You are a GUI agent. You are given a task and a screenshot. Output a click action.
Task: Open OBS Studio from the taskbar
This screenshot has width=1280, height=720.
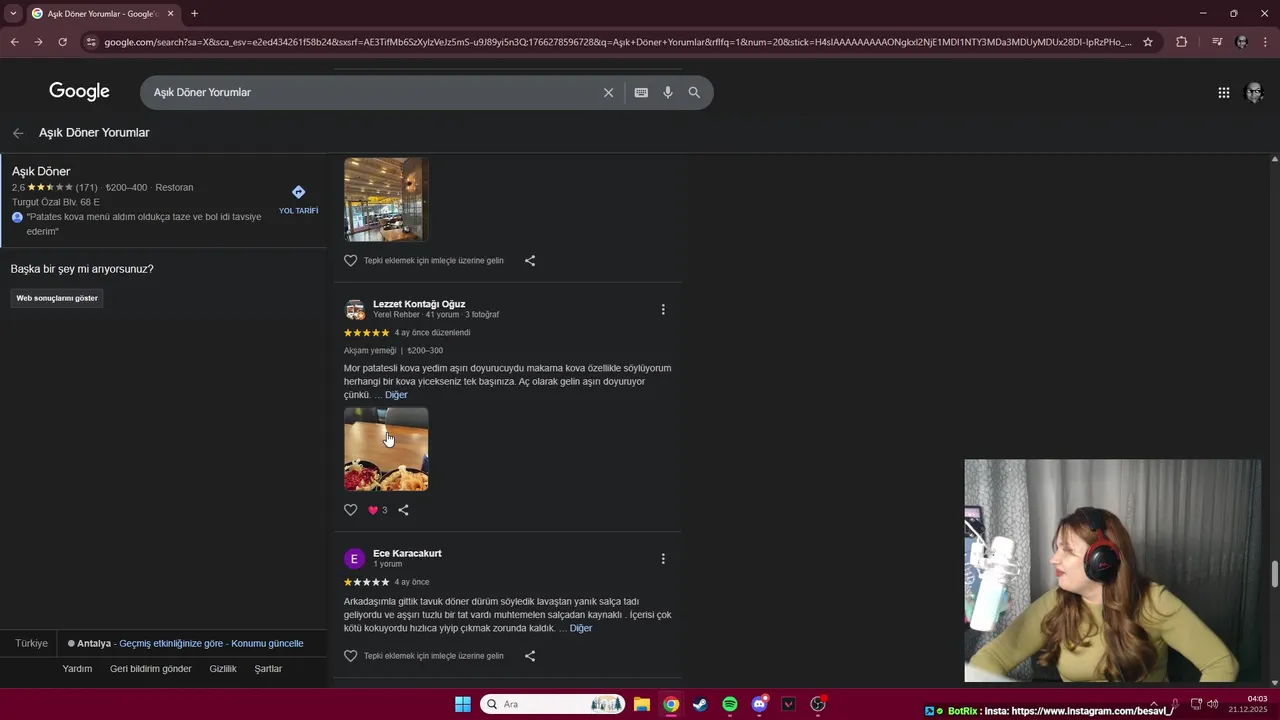click(x=818, y=704)
